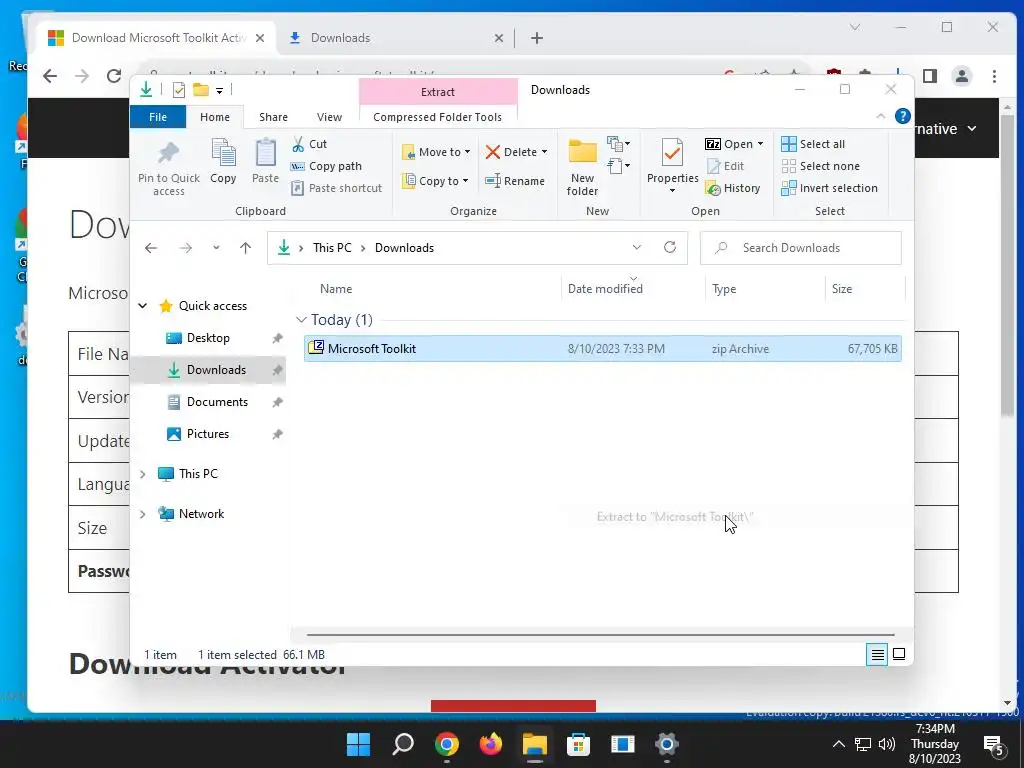Expand the Open dropdown arrow

(x=760, y=144)
